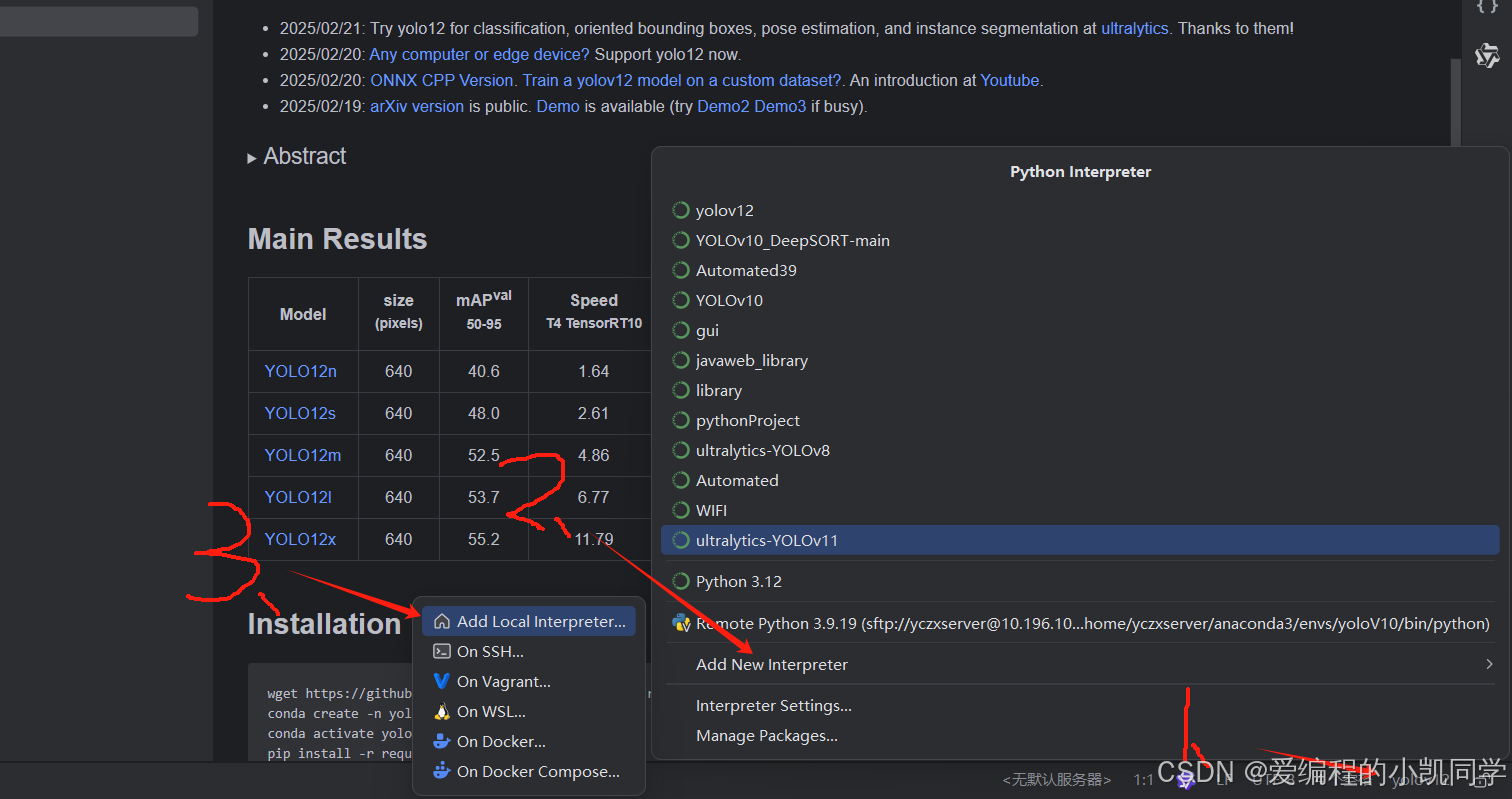This screenshot has width=1512, height=799.
Task: Select the library interpreter
Action: 1080,390
